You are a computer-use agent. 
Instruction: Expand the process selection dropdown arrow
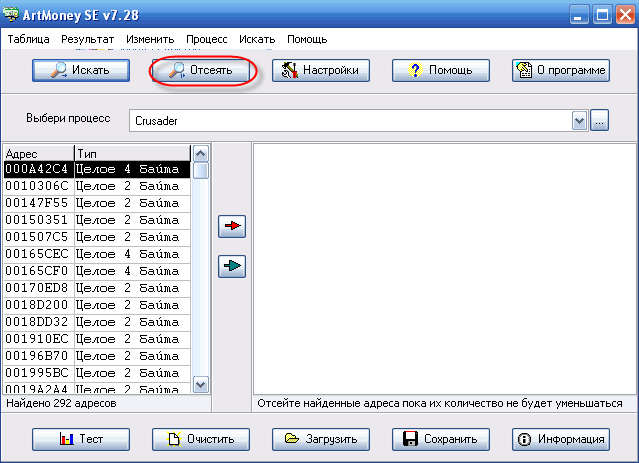(579, 121)
